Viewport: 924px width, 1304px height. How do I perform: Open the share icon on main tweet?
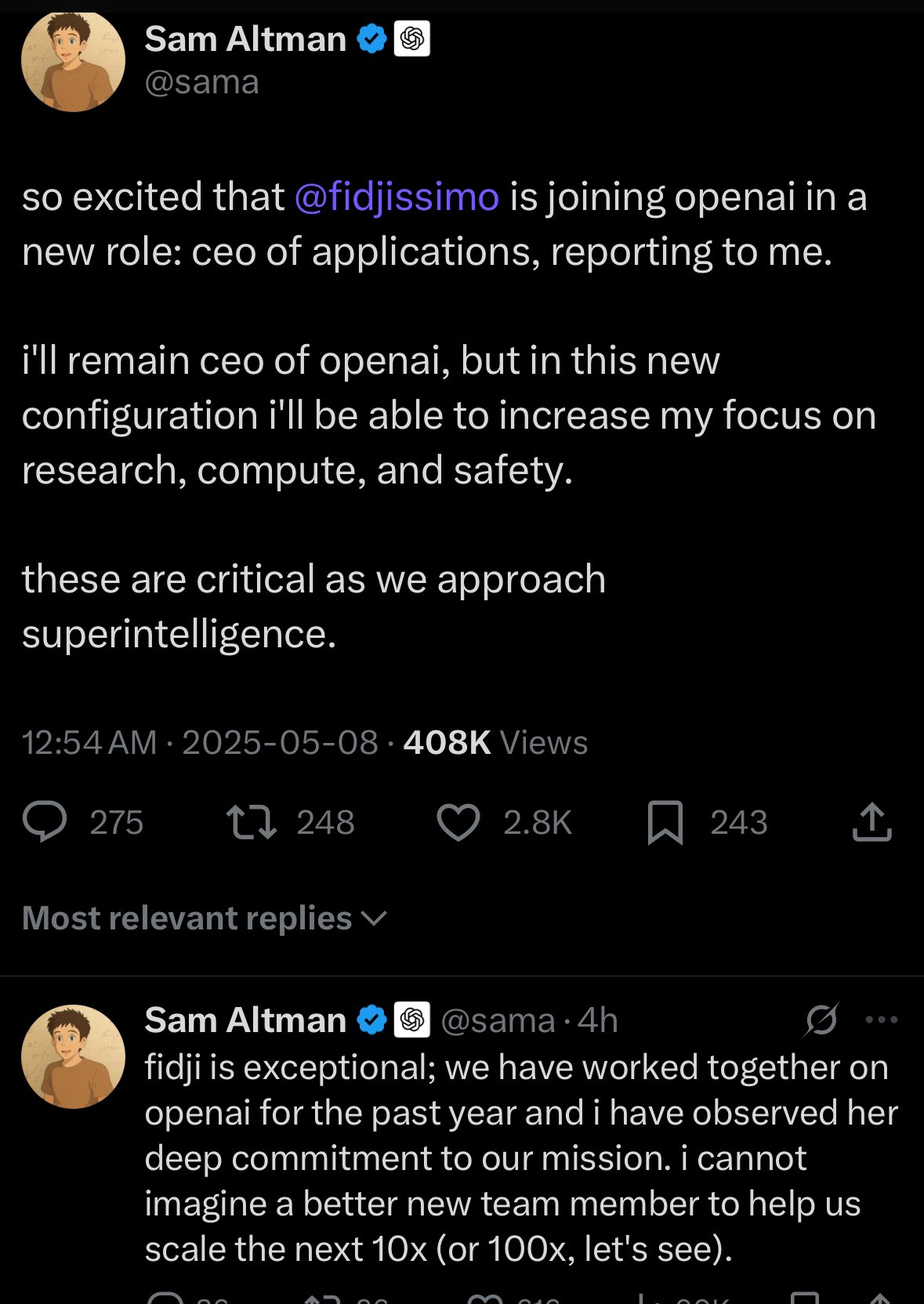(871, 822)
